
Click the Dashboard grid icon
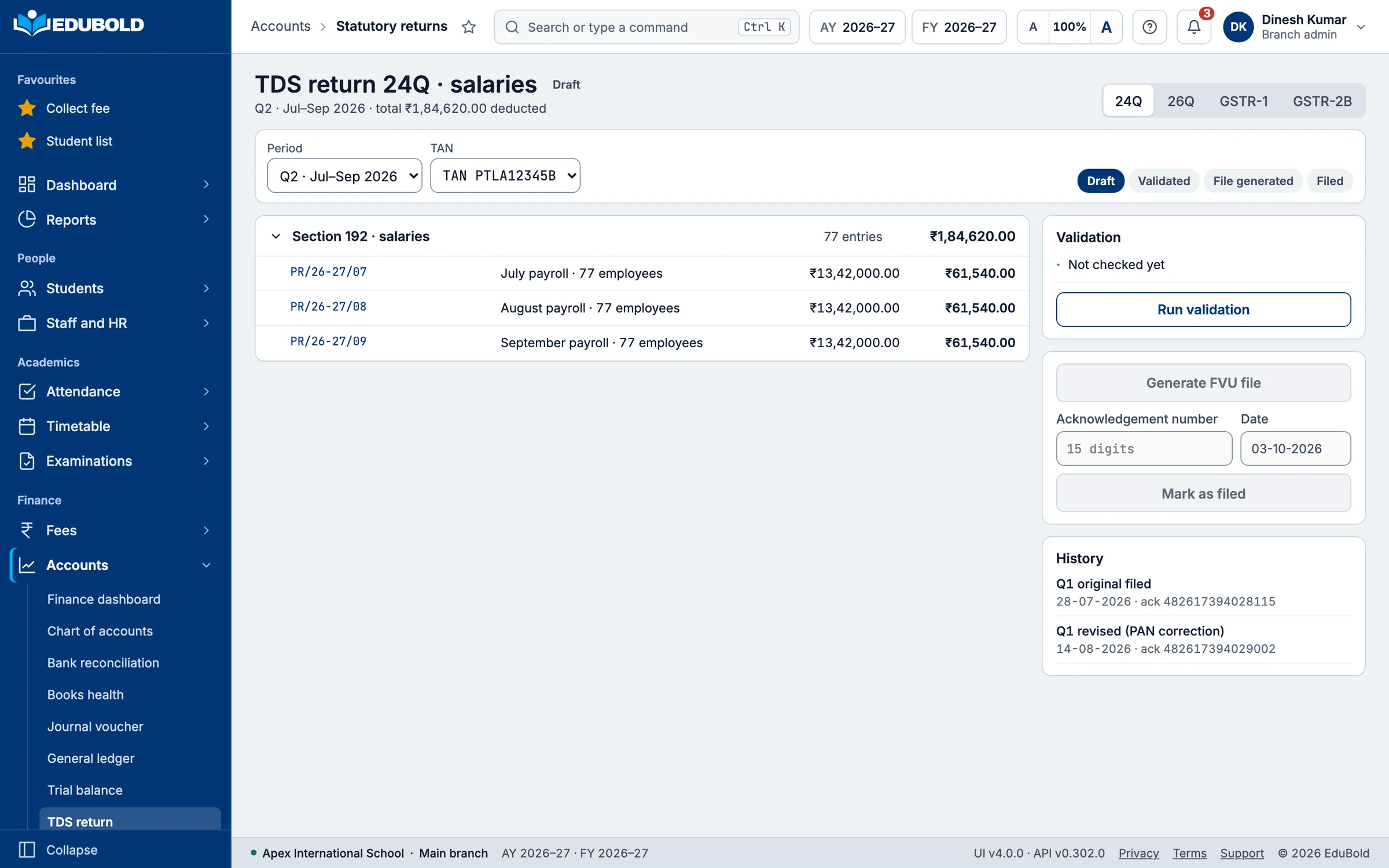pos(27,185)
